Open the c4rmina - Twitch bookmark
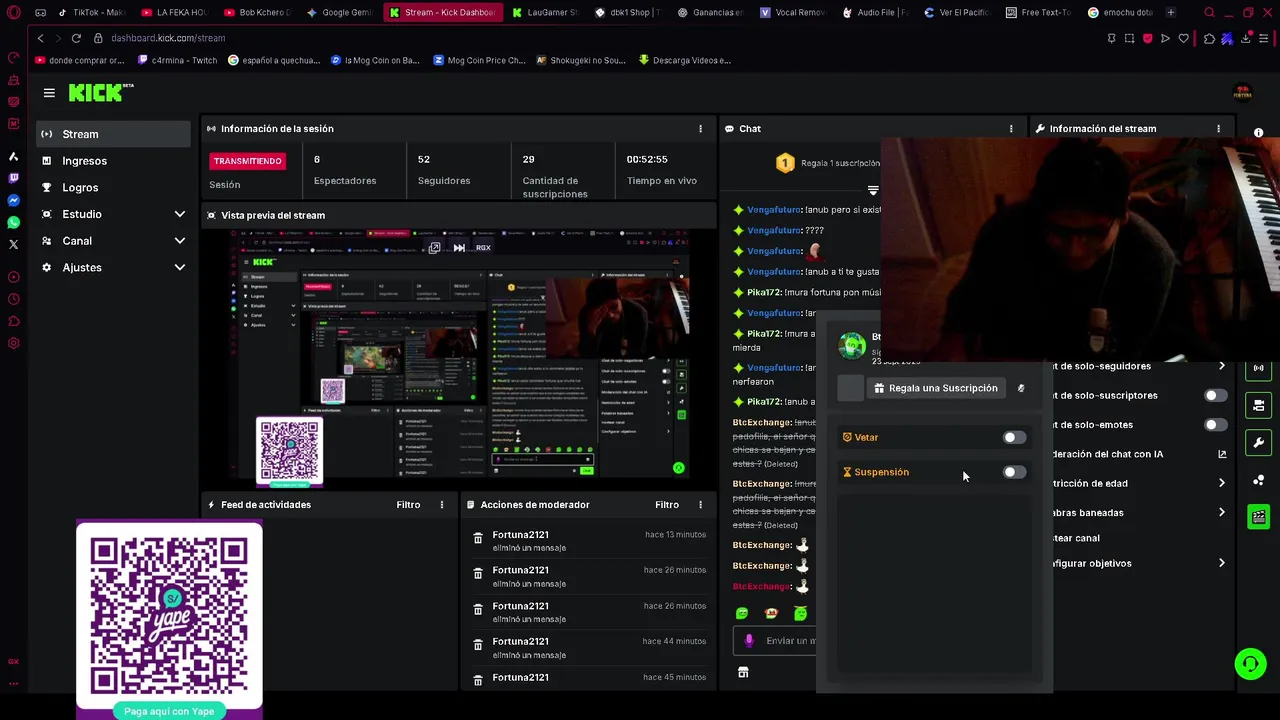 176,60
